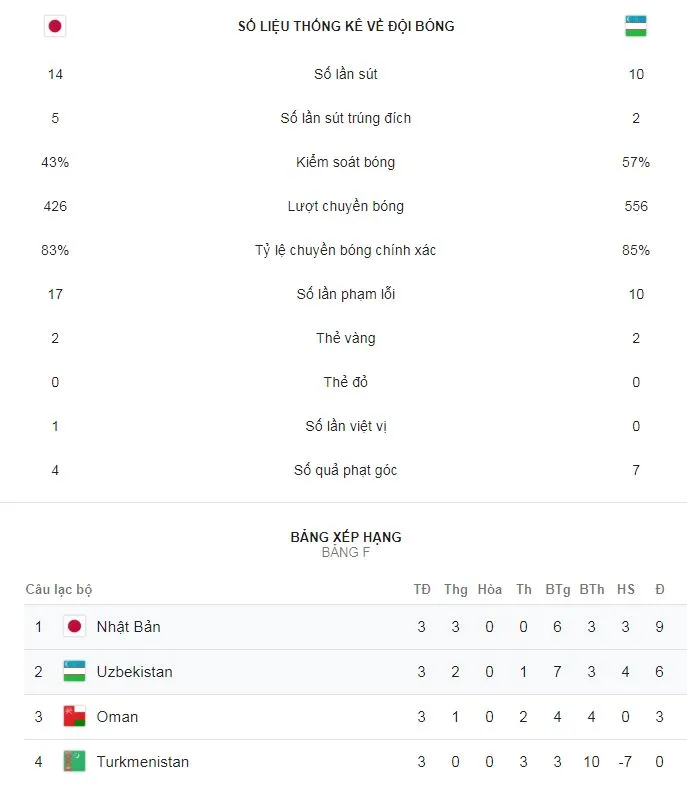Click the Đ points column header
Viewport: 687px width, 787px height.
tap(660, 590)
